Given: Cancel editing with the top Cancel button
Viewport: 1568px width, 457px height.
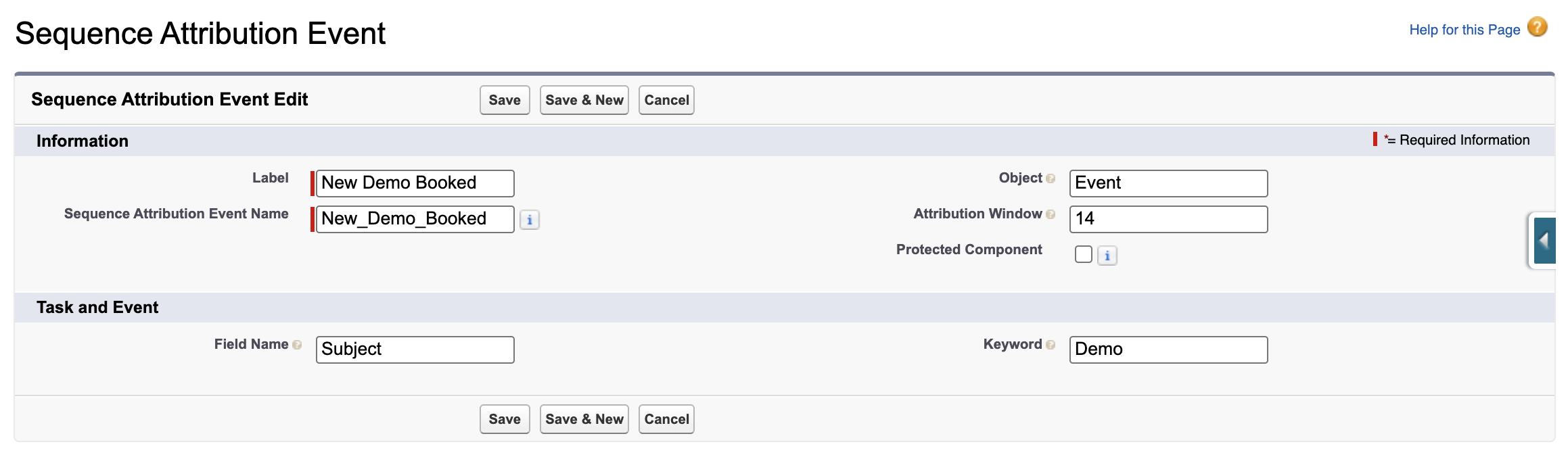Looking at the screenshot, I should 666,99.
